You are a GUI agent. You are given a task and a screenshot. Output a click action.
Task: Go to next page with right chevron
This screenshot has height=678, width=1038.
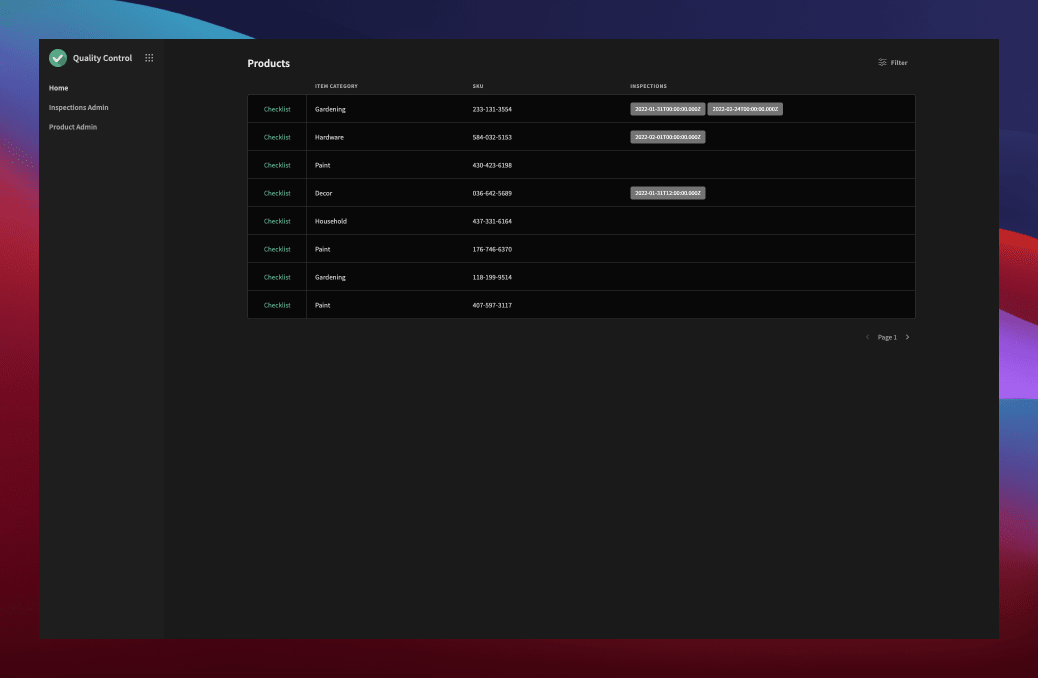(907, 337)
